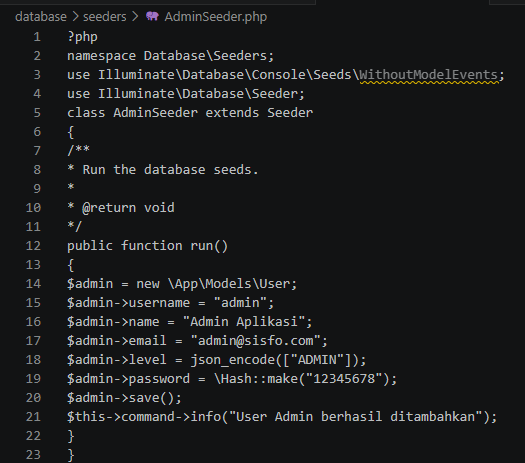Click the AdminSeeder.php breadcrumb file name
This screenshot has width=525, height=463.
click(x=216, y=17)
